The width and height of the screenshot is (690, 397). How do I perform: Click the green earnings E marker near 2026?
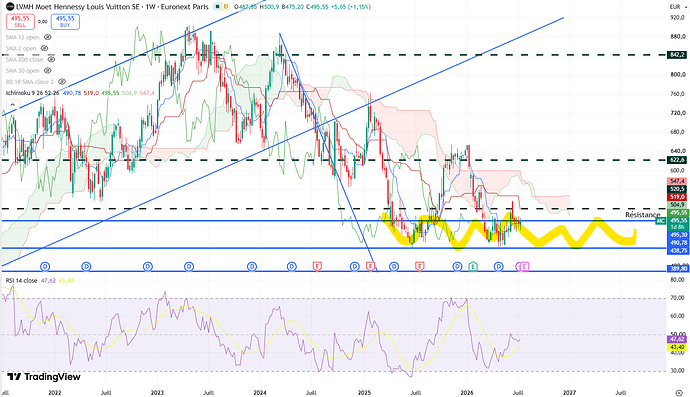pos(473,266)
